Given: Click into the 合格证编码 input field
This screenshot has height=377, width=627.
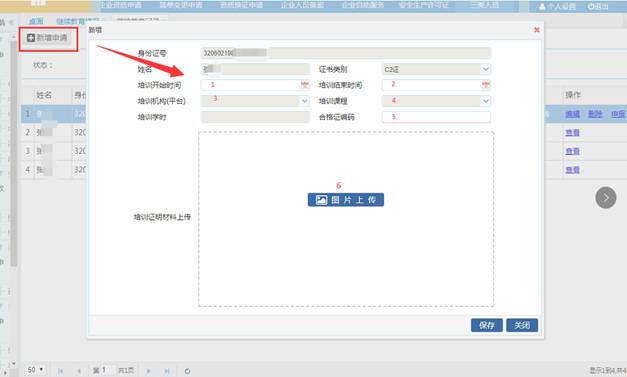Looking at the screenshot, I should 436,117.
